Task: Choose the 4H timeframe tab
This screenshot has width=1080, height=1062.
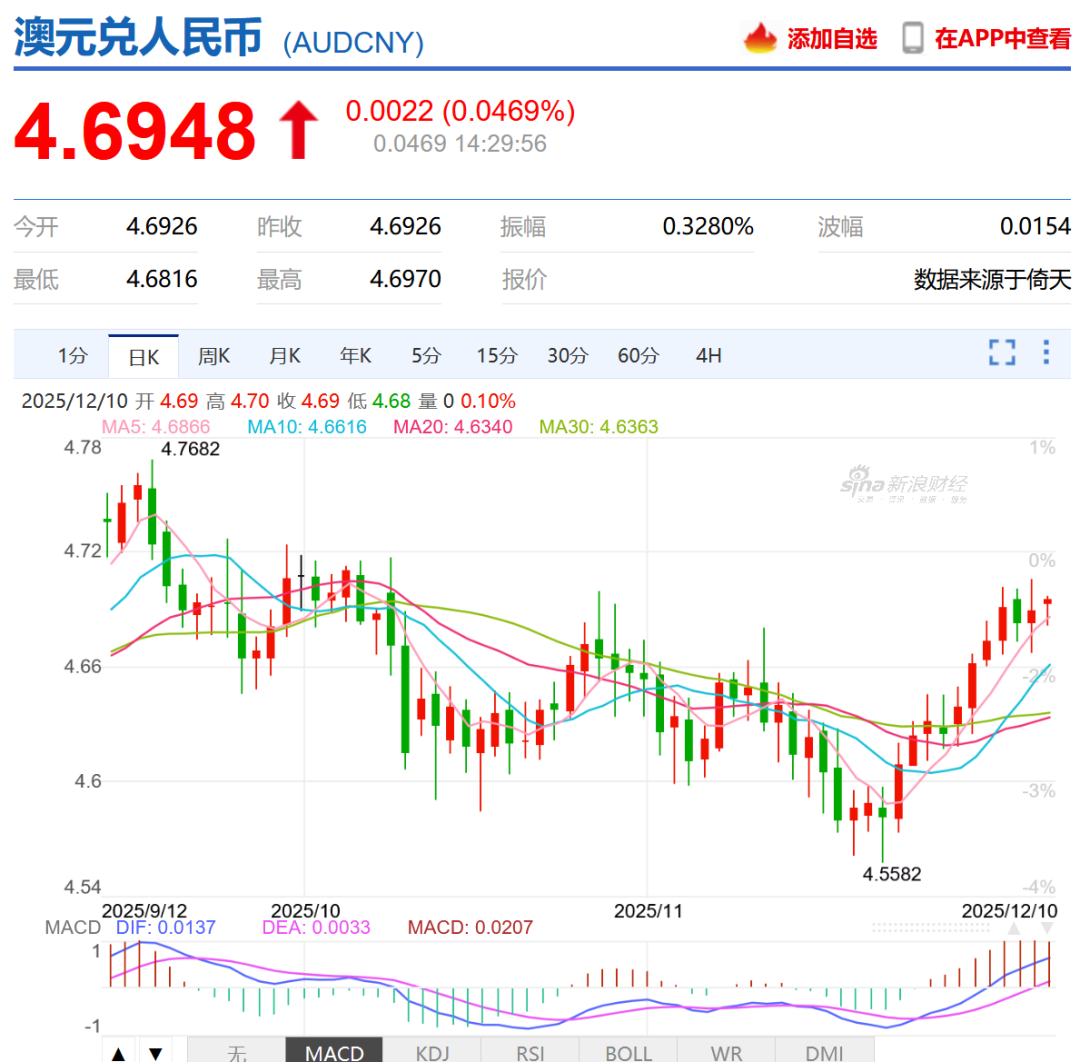Action: (x=708, y=356)
